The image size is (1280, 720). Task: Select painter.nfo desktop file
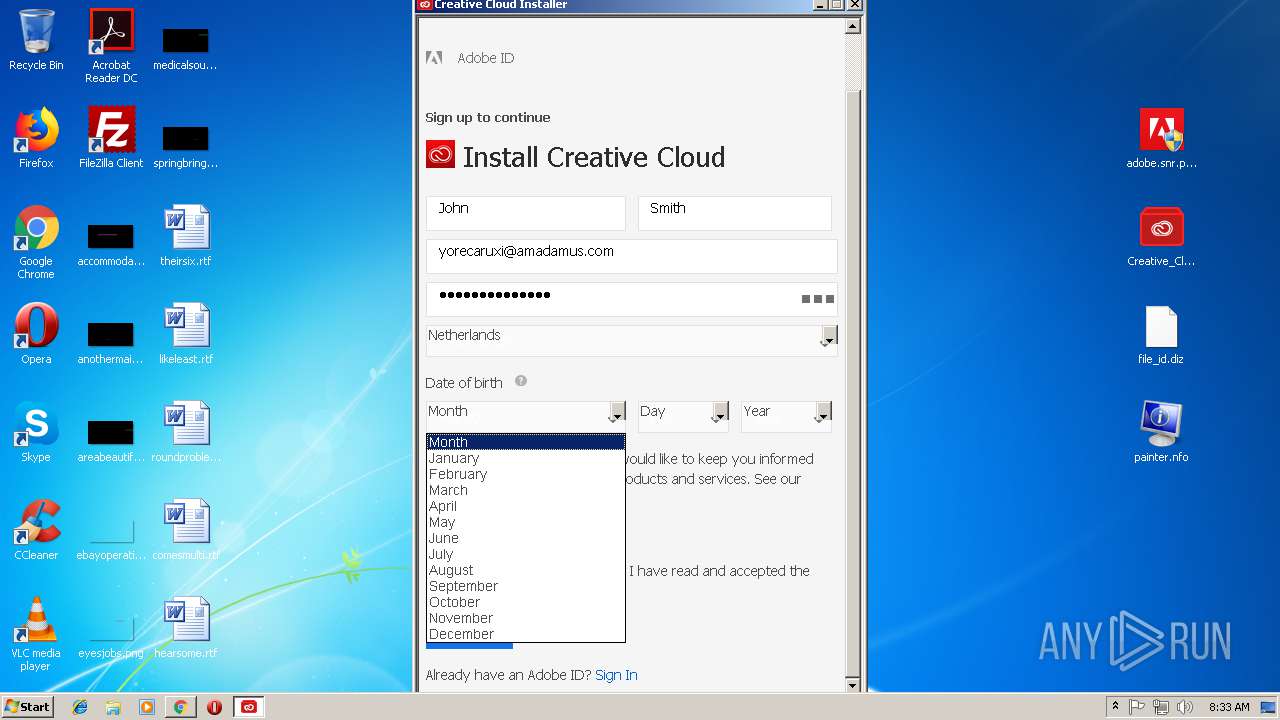point(1161,432)
